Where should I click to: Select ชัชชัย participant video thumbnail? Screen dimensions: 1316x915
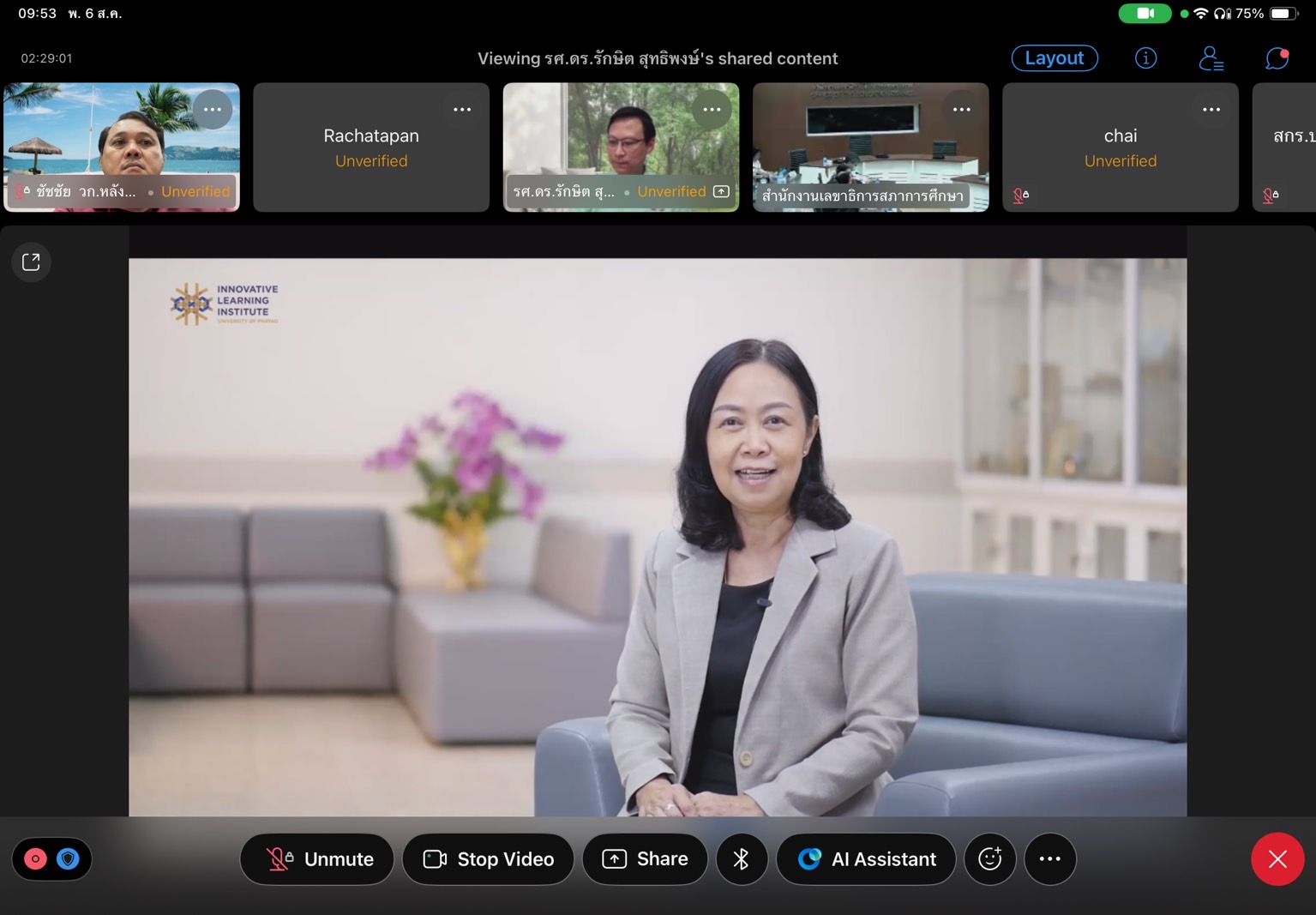click(122, 147)
